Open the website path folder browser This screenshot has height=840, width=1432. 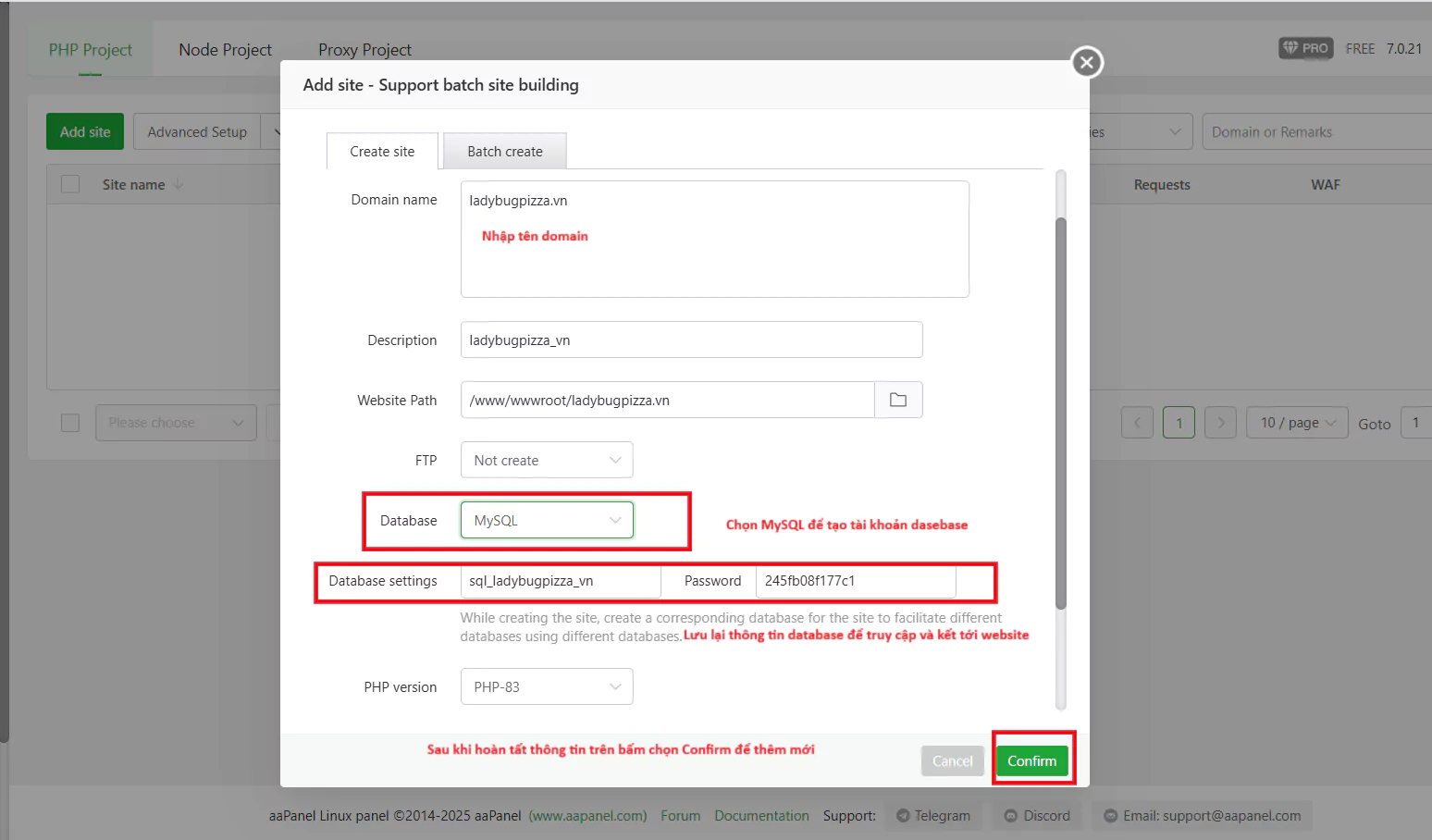click(898, 400)
